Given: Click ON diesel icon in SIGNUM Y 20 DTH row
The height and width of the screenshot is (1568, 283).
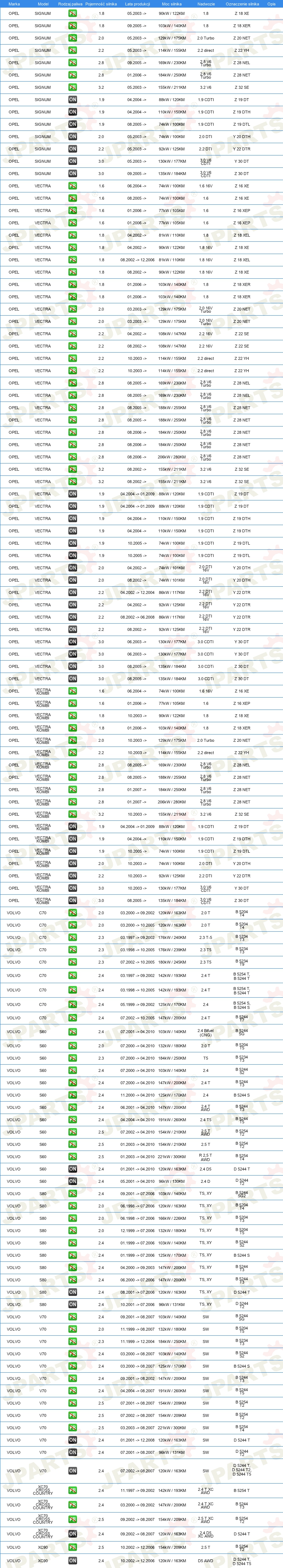Looking at the screenshot, I should pos(72,136).
